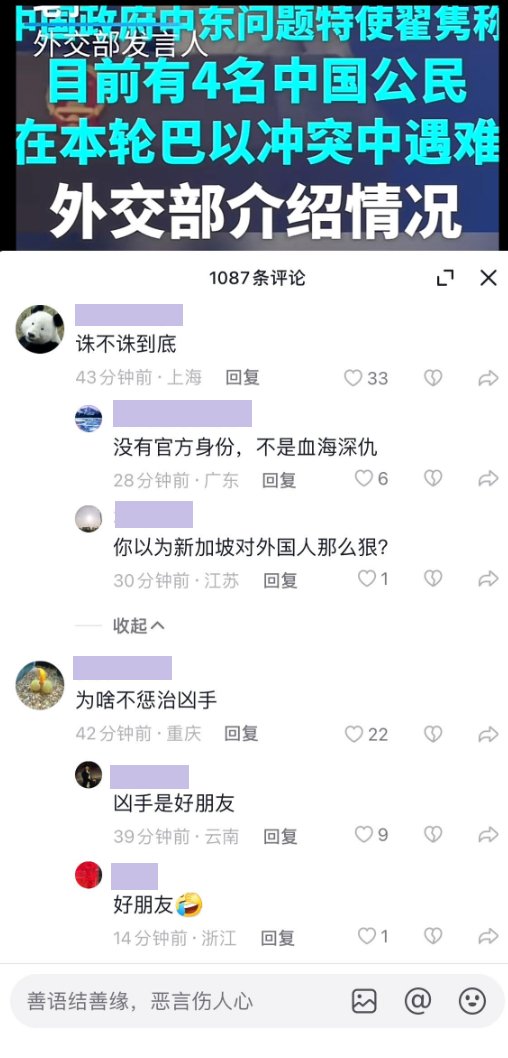Share the comment '为啥不惩治凶手'

click(x=488, y=734)
